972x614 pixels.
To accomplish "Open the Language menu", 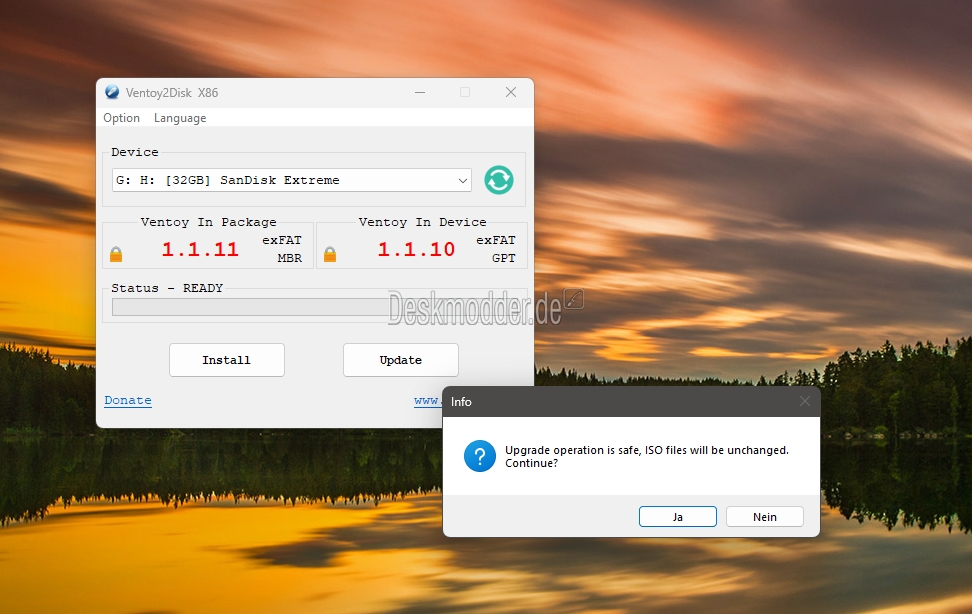I will pyautogui.click(x=180, y=118).
